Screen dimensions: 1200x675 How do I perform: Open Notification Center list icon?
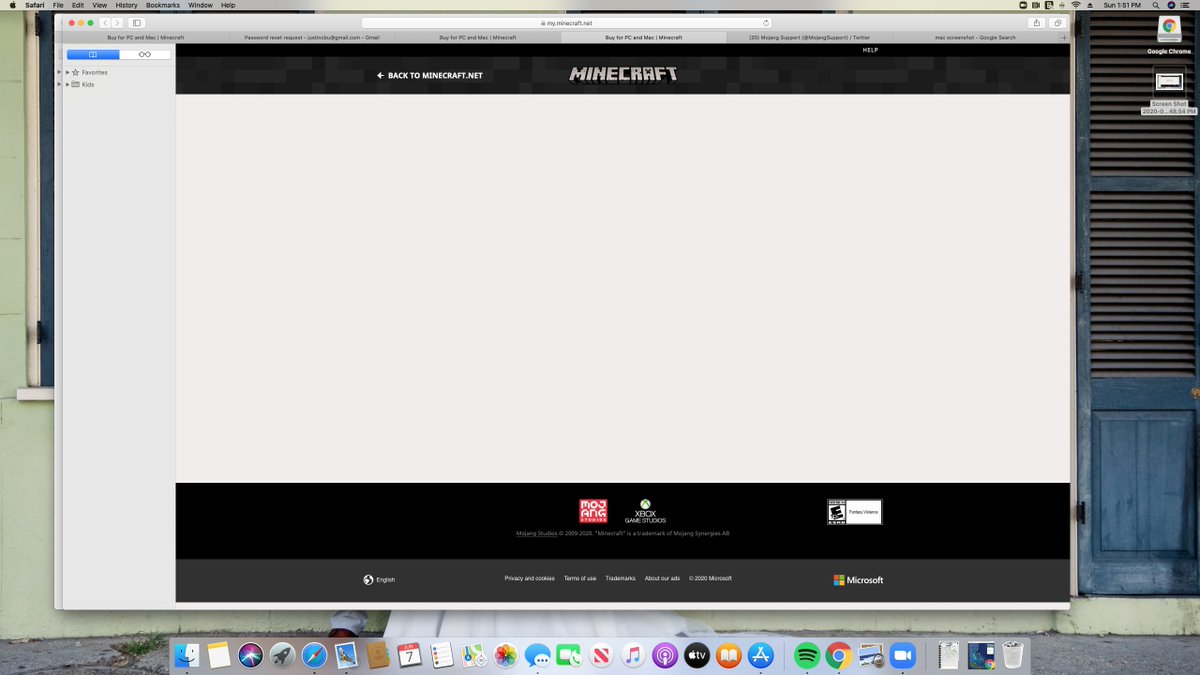coord(1185,5)
